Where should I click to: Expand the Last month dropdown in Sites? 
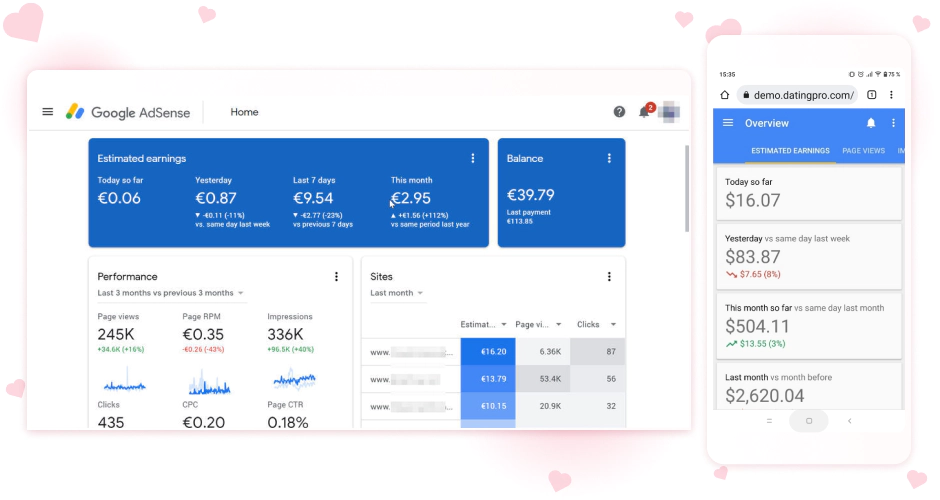[x=397, y=293]
